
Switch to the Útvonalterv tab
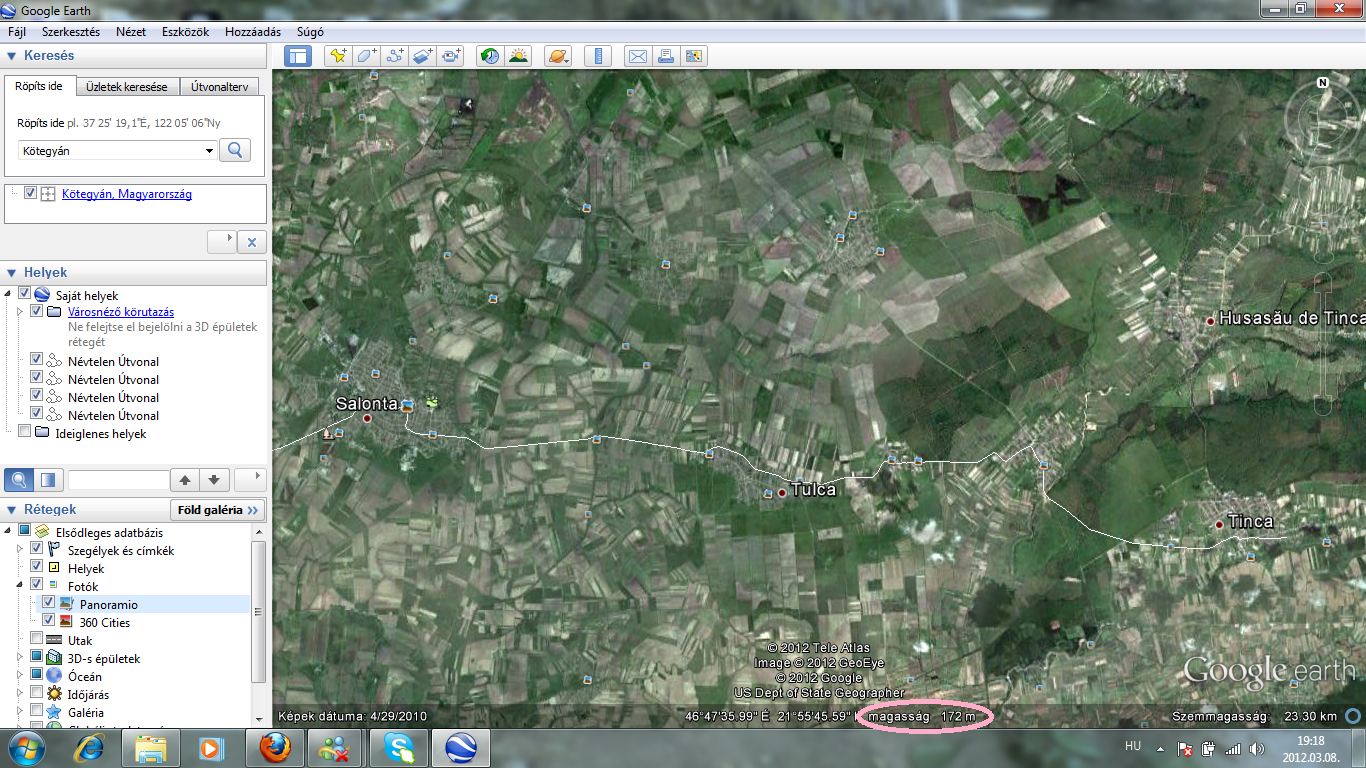219,87
